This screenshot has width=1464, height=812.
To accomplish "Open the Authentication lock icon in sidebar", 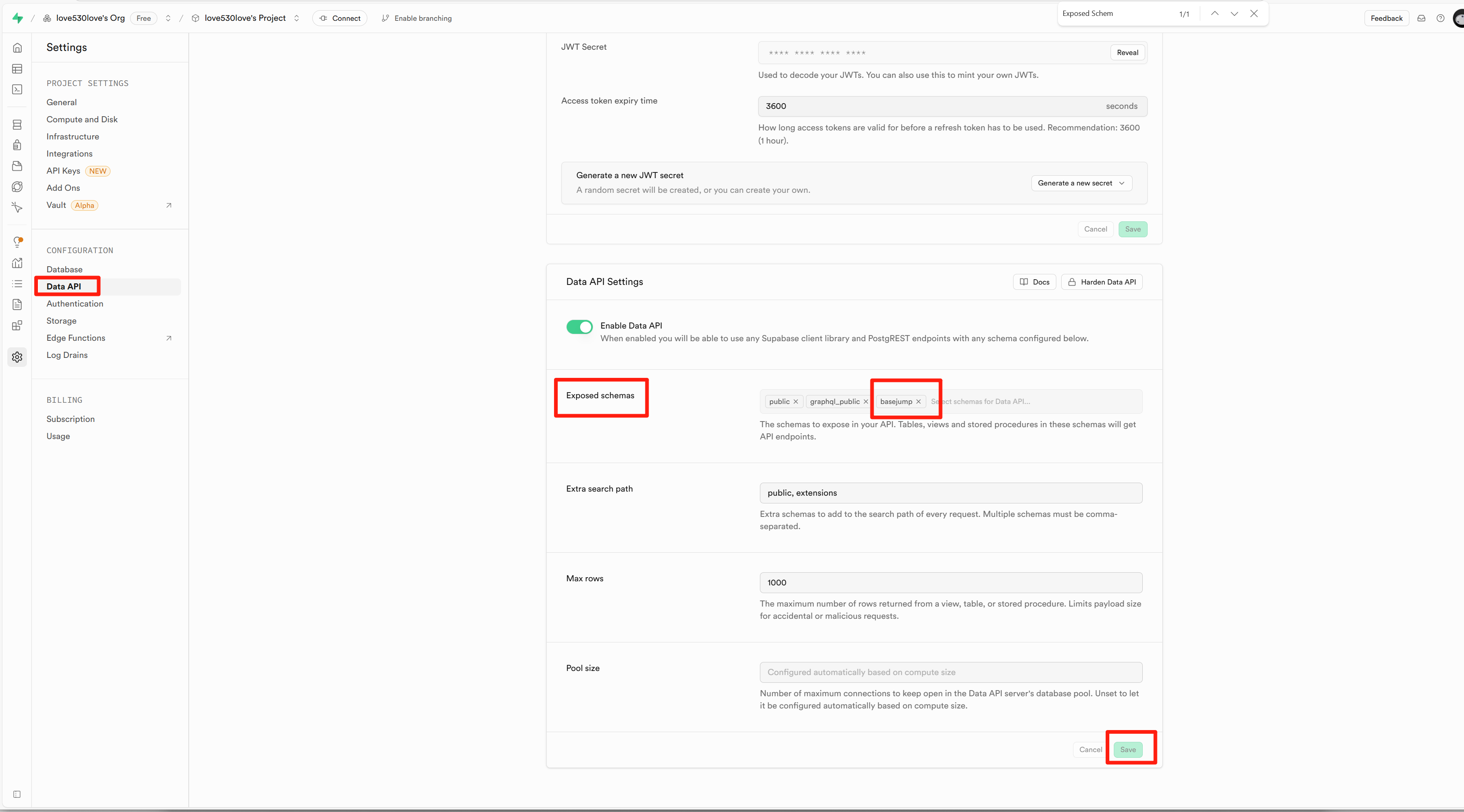I will click(17, 145).
